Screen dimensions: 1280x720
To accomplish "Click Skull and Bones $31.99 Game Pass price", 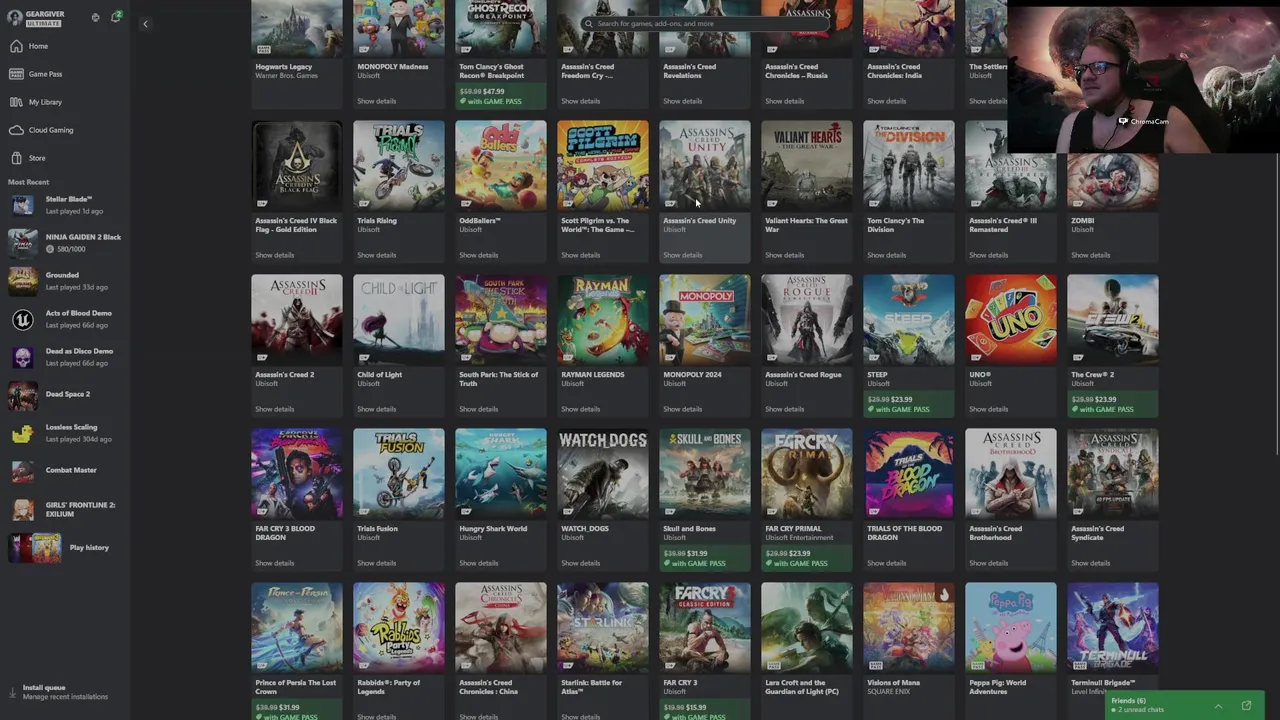I will pyautogui.click(x=705, y=558).
